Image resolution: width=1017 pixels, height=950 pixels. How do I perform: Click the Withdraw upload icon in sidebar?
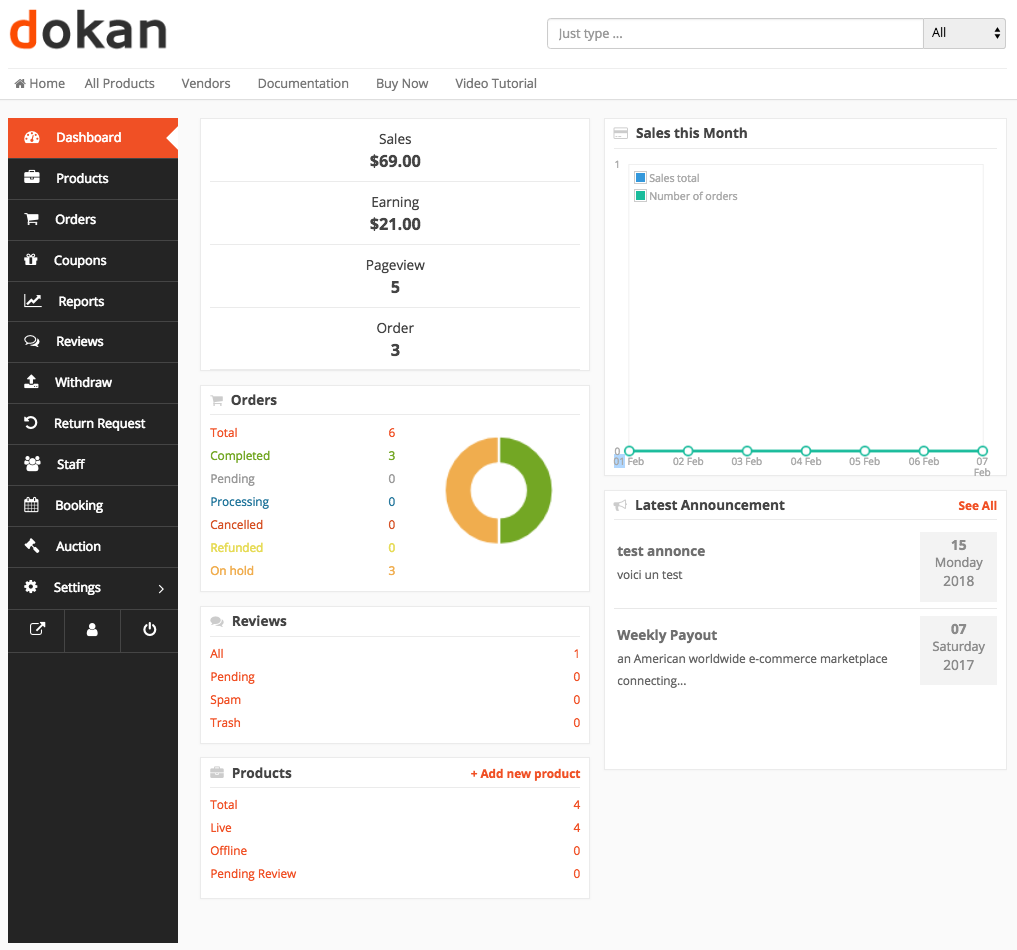click(32, 382)
